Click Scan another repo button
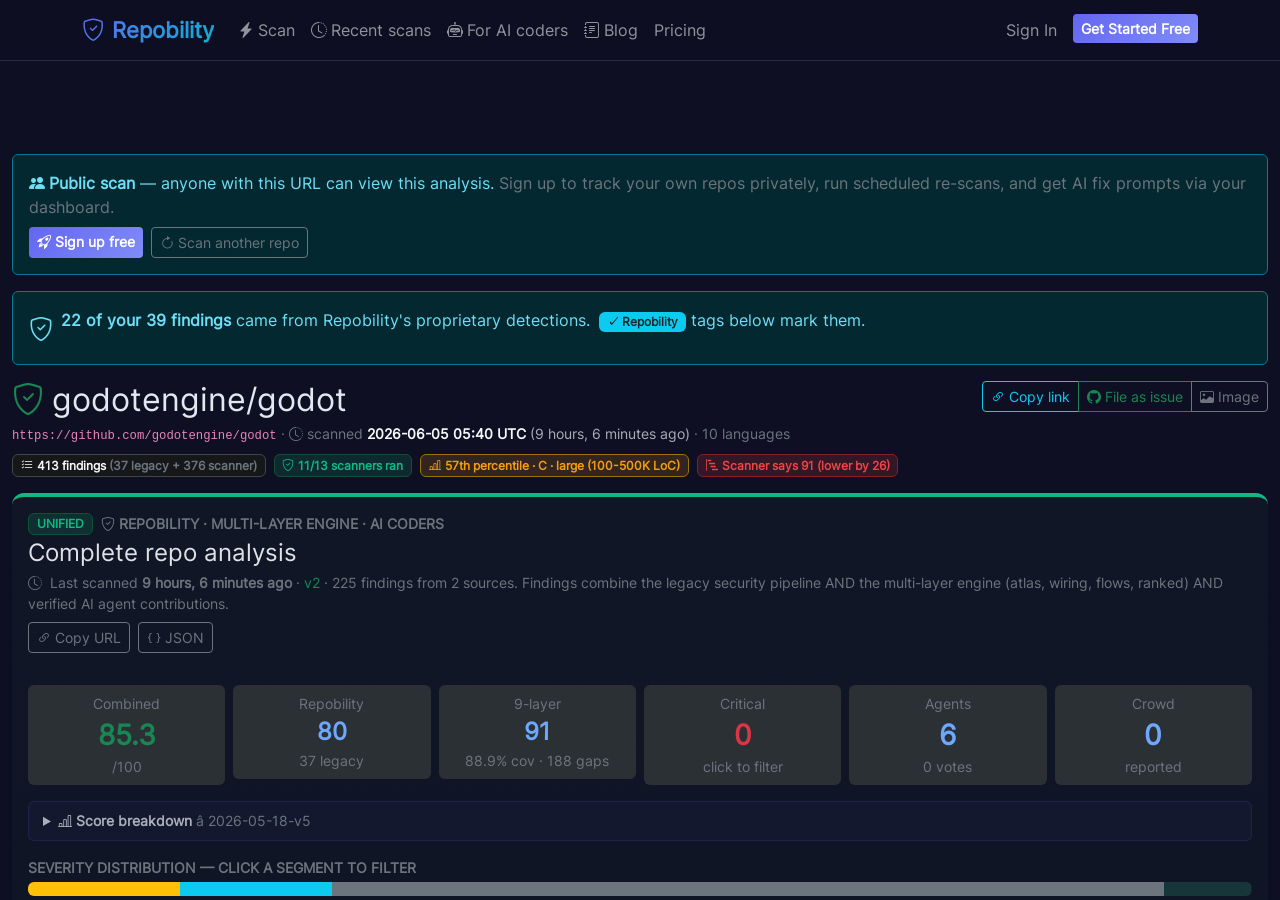1280x900 pixels. coord(229,242)
